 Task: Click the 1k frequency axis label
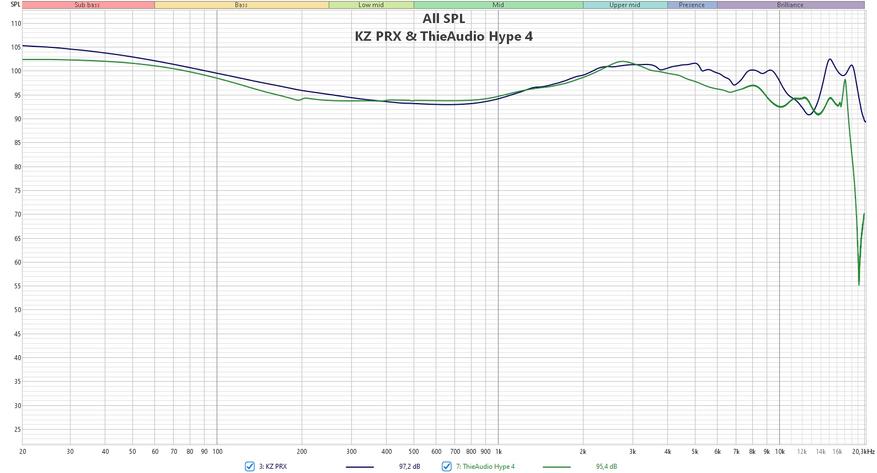pos(498,451)
